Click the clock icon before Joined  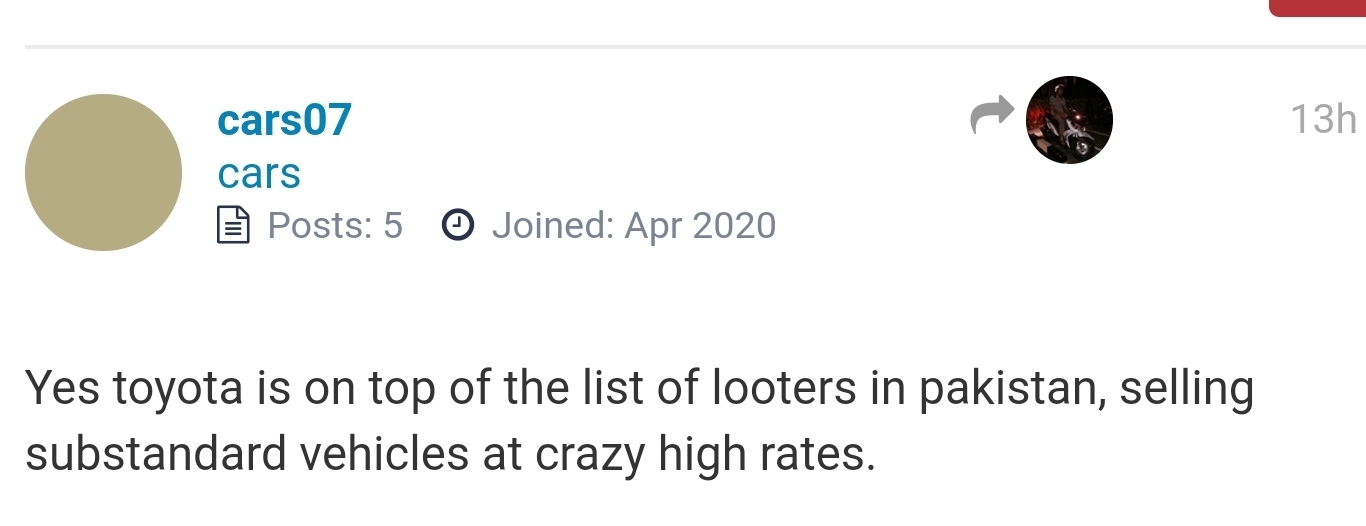[x=457, y=226]
